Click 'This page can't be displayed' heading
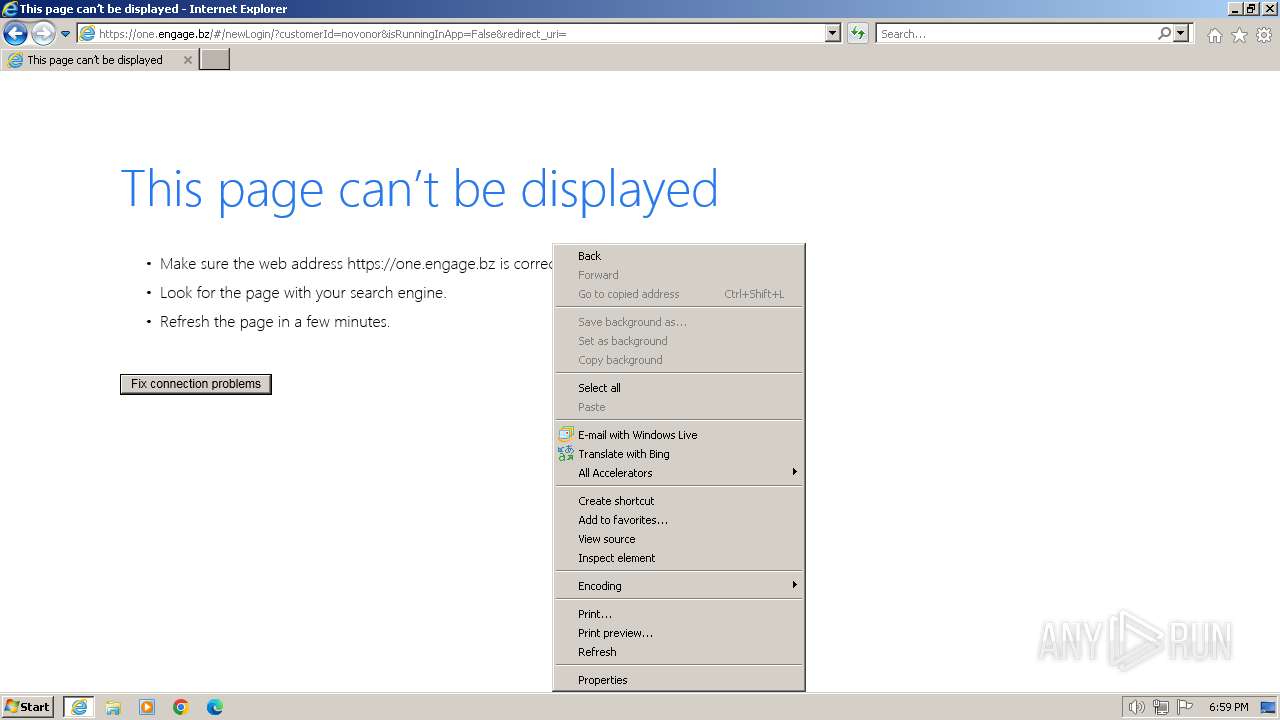Screen dimensions: 1280x720 [419, 189]
